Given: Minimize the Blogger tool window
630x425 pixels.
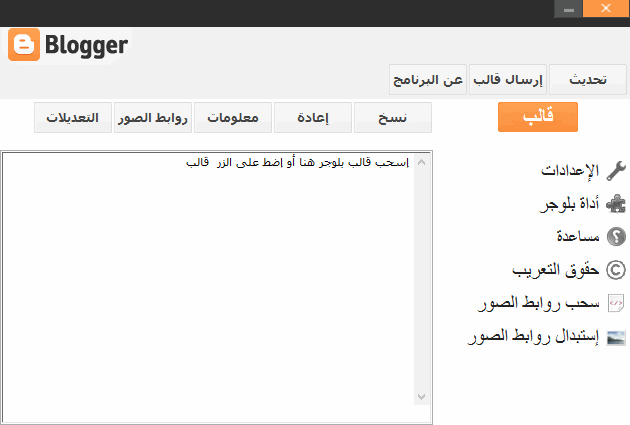Looking at the screenshot, I should [569, 9].
